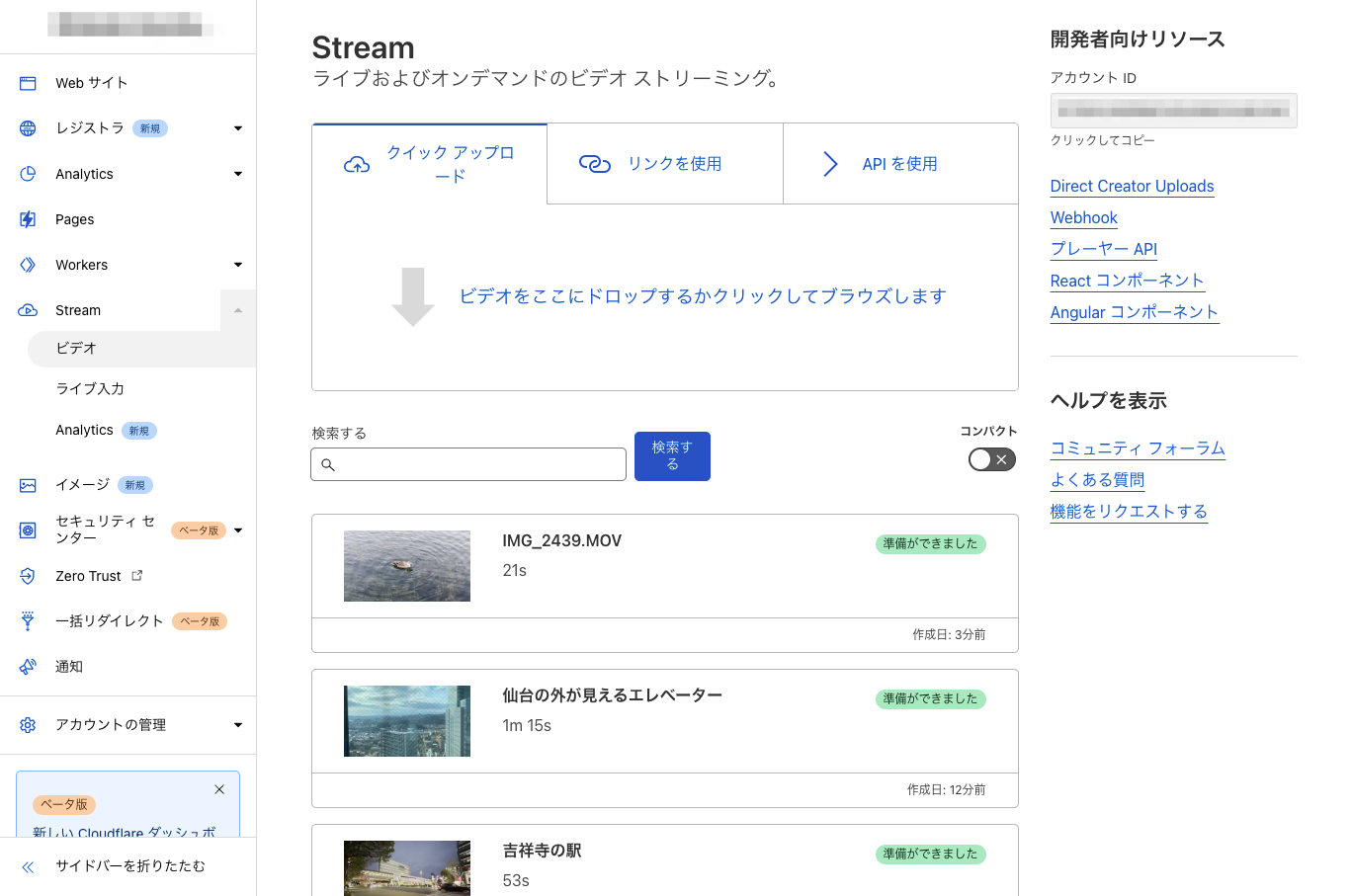Image resolution: width=1352 pixels, height=896 pixels.
Task: Open the イメージ section icon
Action: [x=28, y=484]
